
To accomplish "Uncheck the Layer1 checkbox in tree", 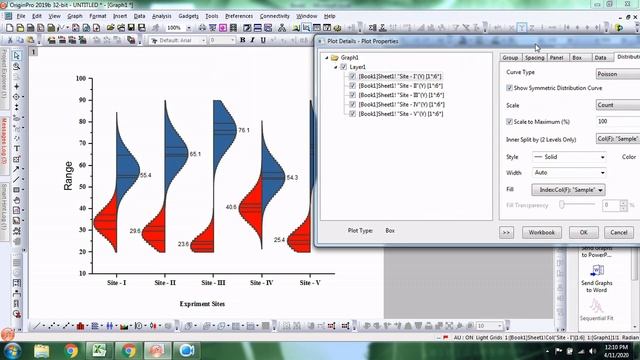I will pyautogui.click(x=344, y=67).
